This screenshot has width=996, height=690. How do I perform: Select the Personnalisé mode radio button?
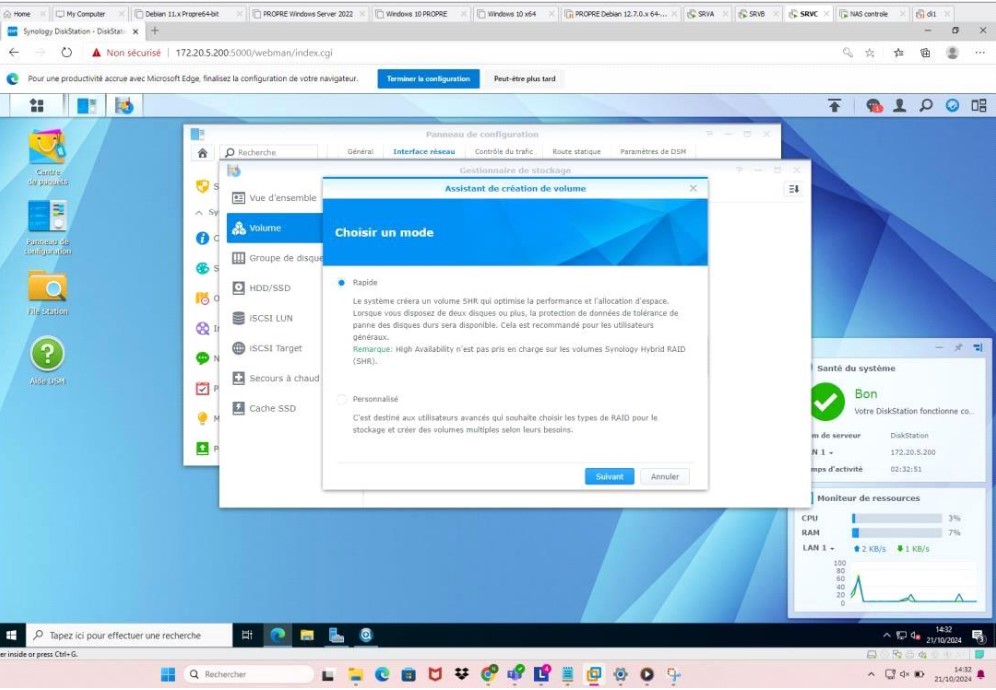coord(342,399)
